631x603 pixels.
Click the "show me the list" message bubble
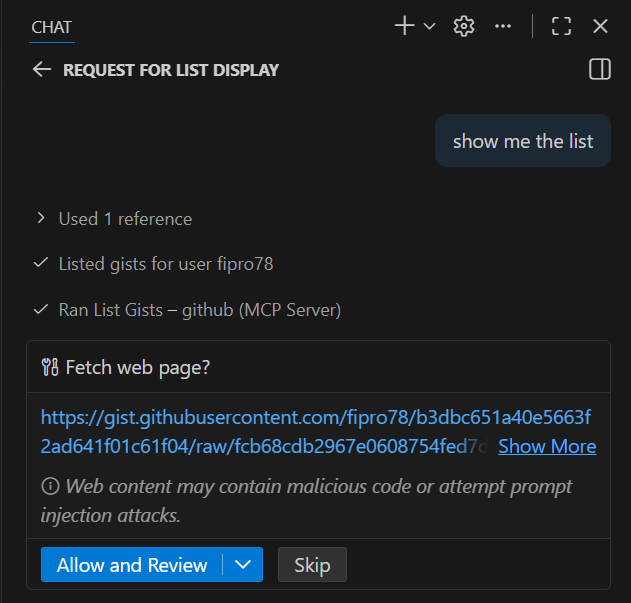click(x=523, y=141)
